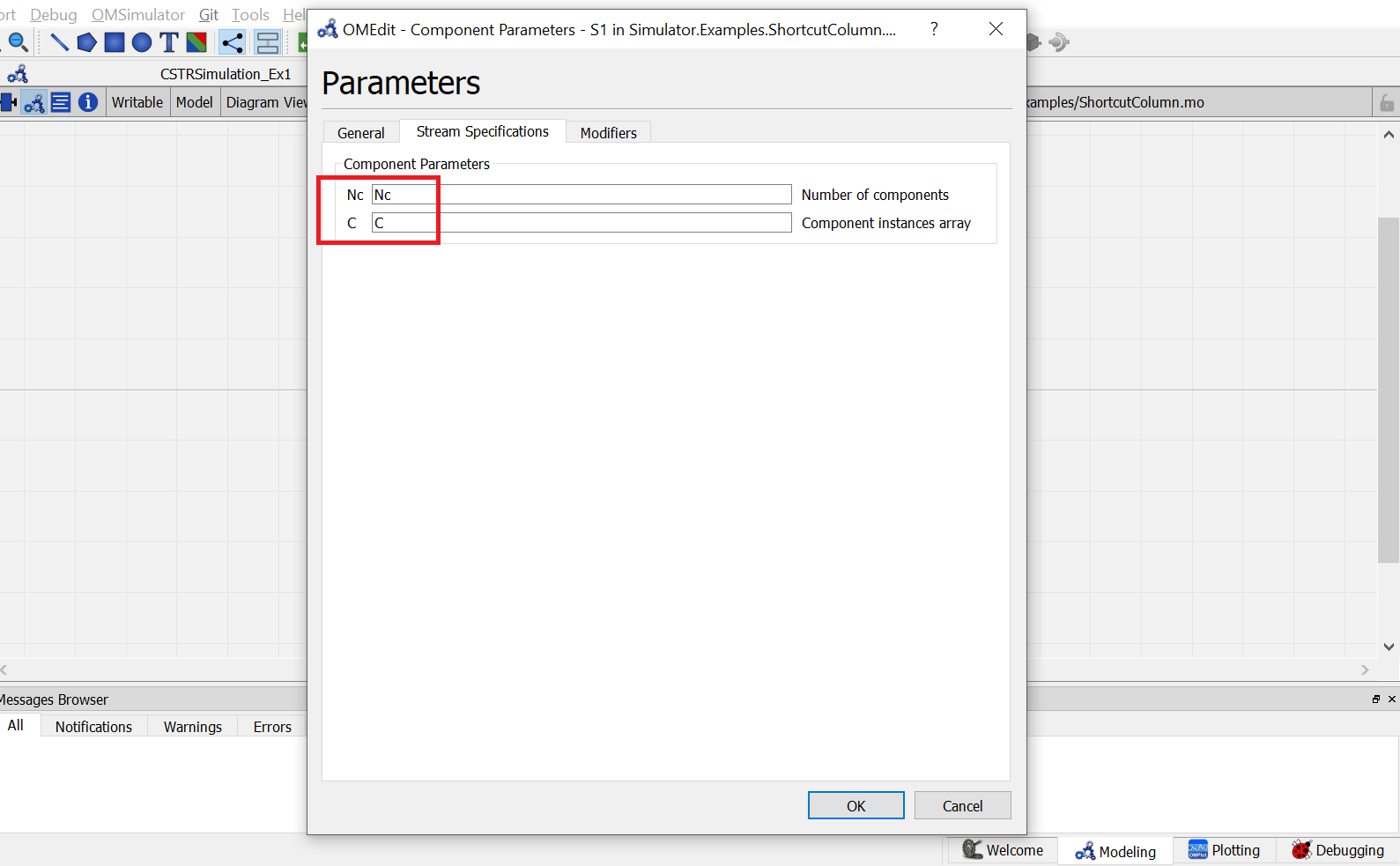The height and width of the screenshot is (866, 1400).
Task: Show Warnings messages tab
Action: click(193, 727)
